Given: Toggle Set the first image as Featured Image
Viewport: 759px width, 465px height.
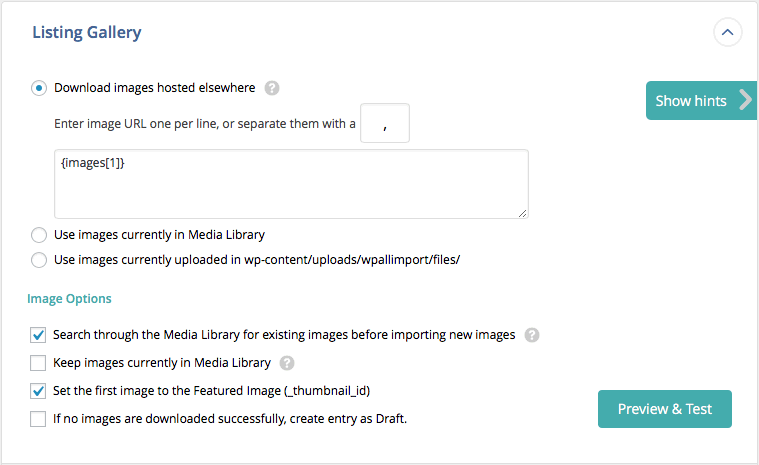Looking at the screenshot, I should point(38,390).
